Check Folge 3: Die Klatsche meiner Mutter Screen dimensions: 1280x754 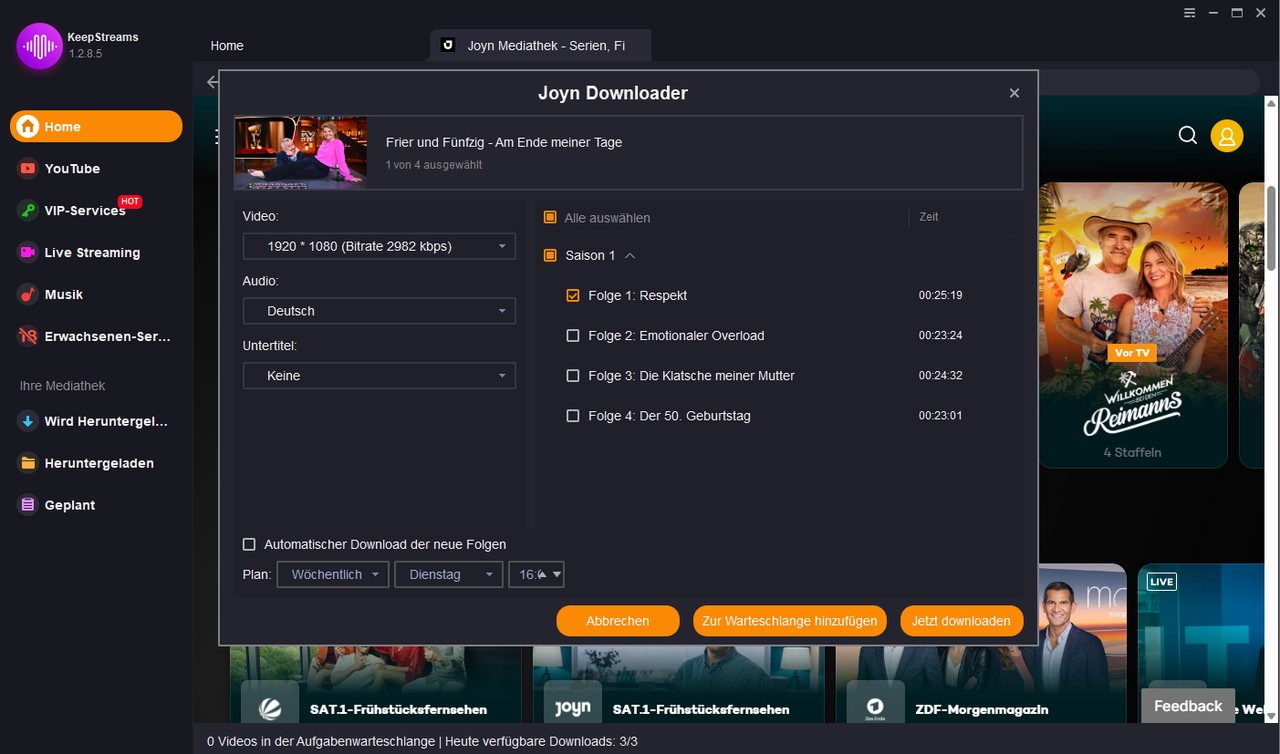[x=573, y=375]
